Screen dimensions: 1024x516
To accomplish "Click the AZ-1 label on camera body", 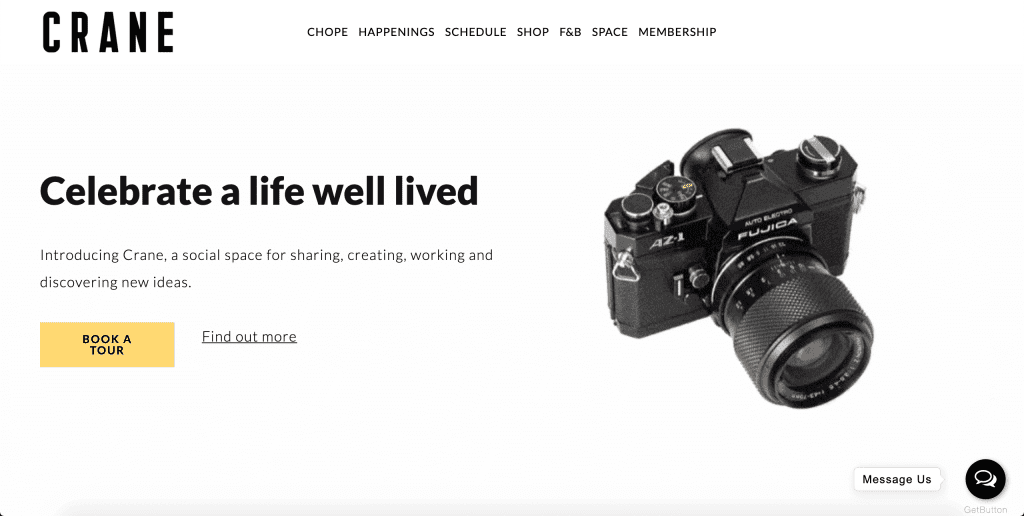I will pos(667,242).
